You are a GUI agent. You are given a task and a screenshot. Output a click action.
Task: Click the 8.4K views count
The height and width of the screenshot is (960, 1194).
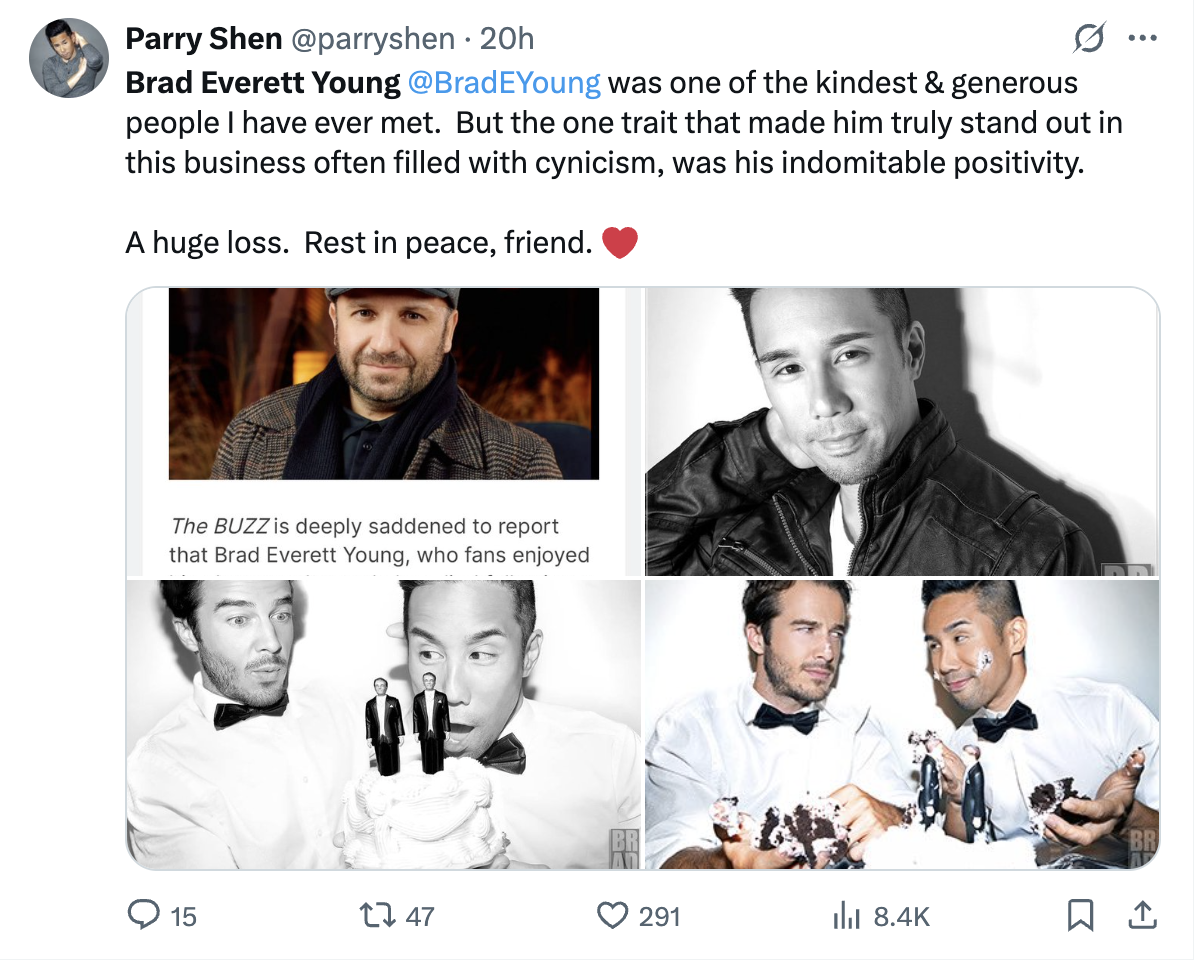(901, 915)
